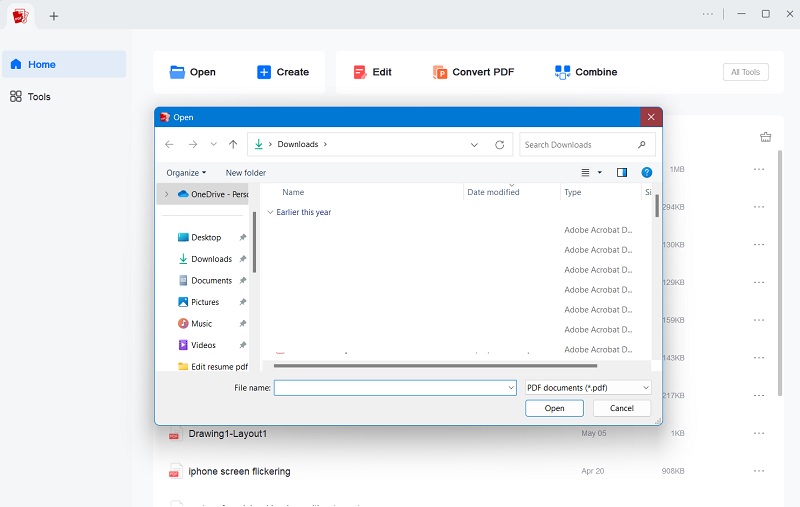800x507 pixels.
Task: Toggle the preview pane
Action: click(621, 172)
